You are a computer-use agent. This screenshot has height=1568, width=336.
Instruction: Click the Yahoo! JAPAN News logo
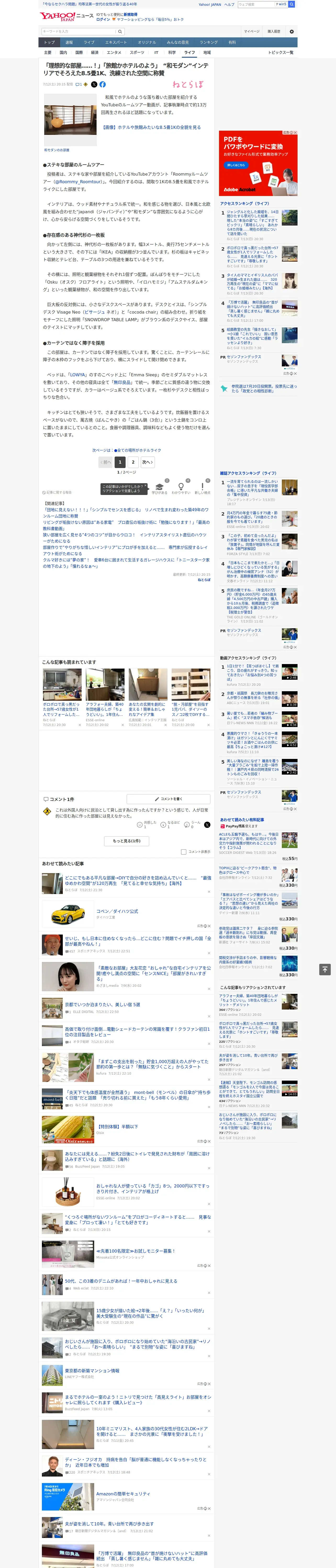[x=66, y=16]
